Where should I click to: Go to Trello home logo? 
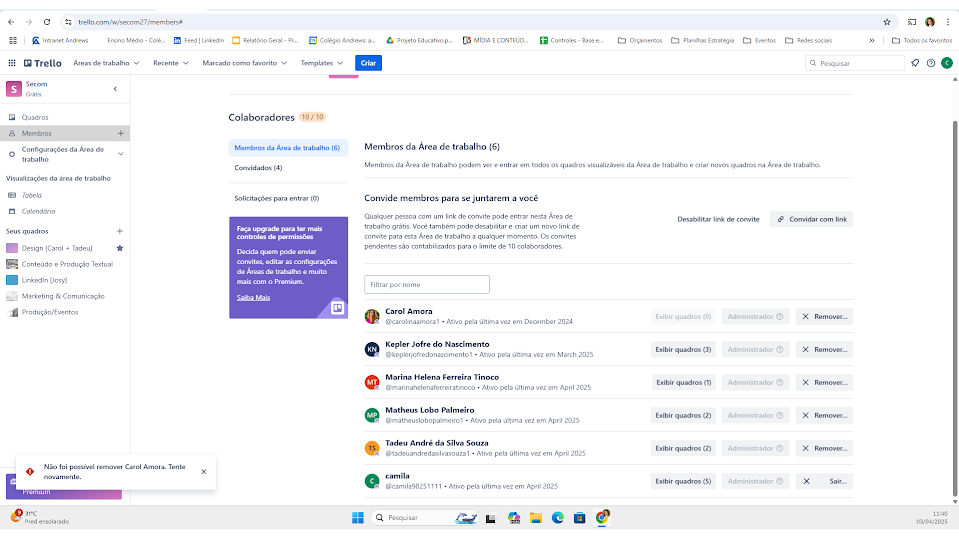pyautogui.click(x=43, y=63)
